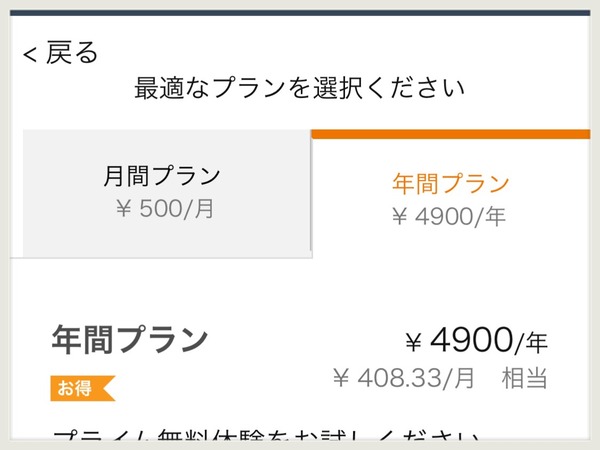Click the 相当 label beside monthly equivalent

(x=524, y=378)
